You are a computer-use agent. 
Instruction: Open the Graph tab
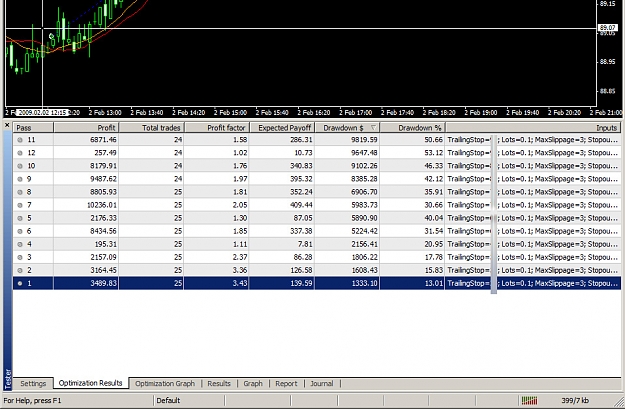pos(253,383)
